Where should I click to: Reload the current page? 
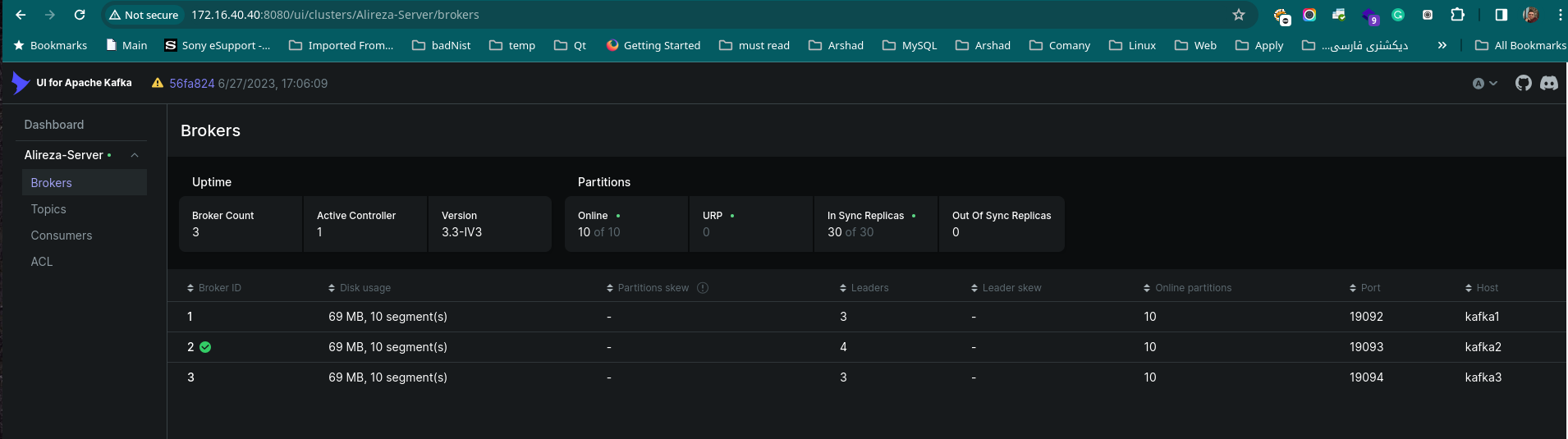80,15
